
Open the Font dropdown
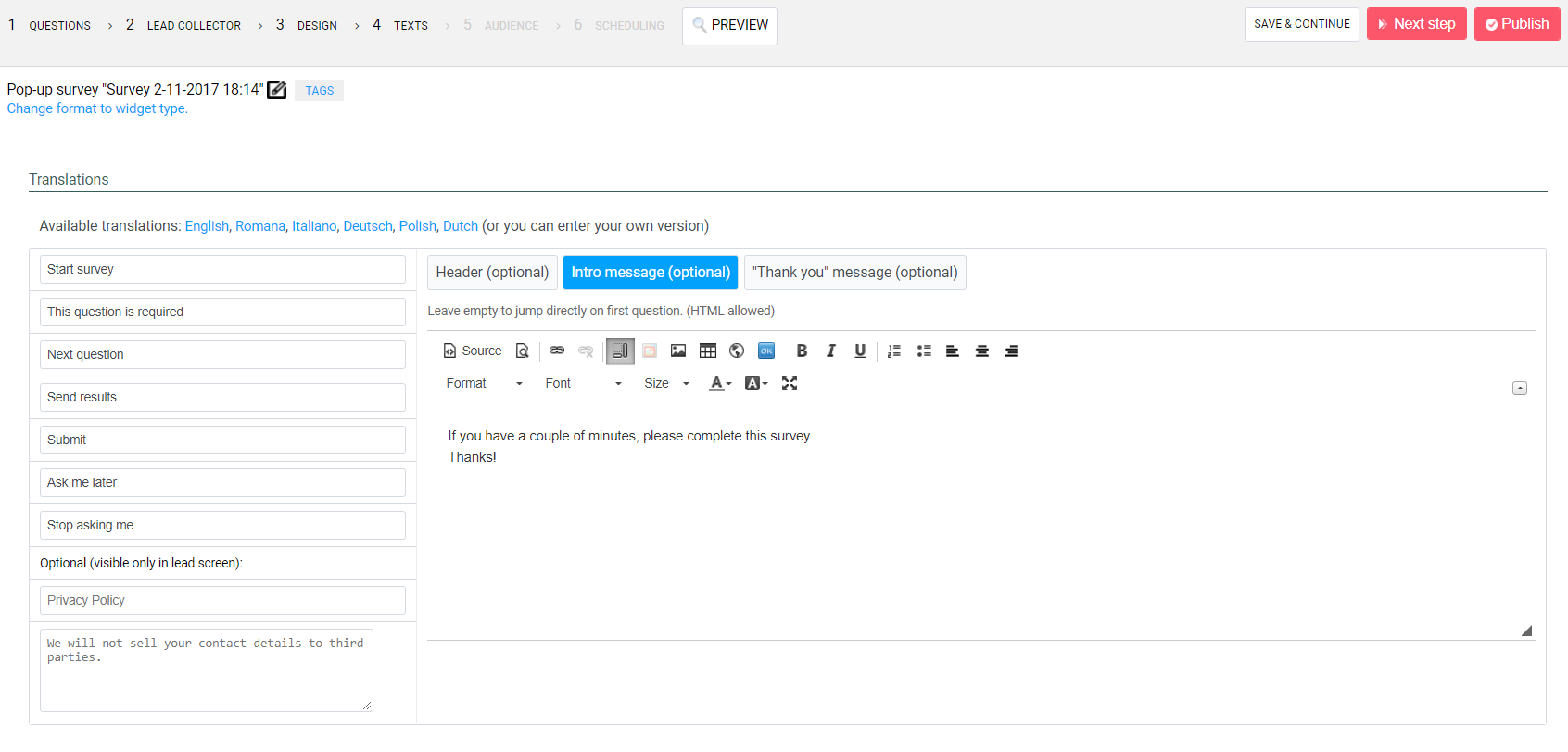click(583, 383)
